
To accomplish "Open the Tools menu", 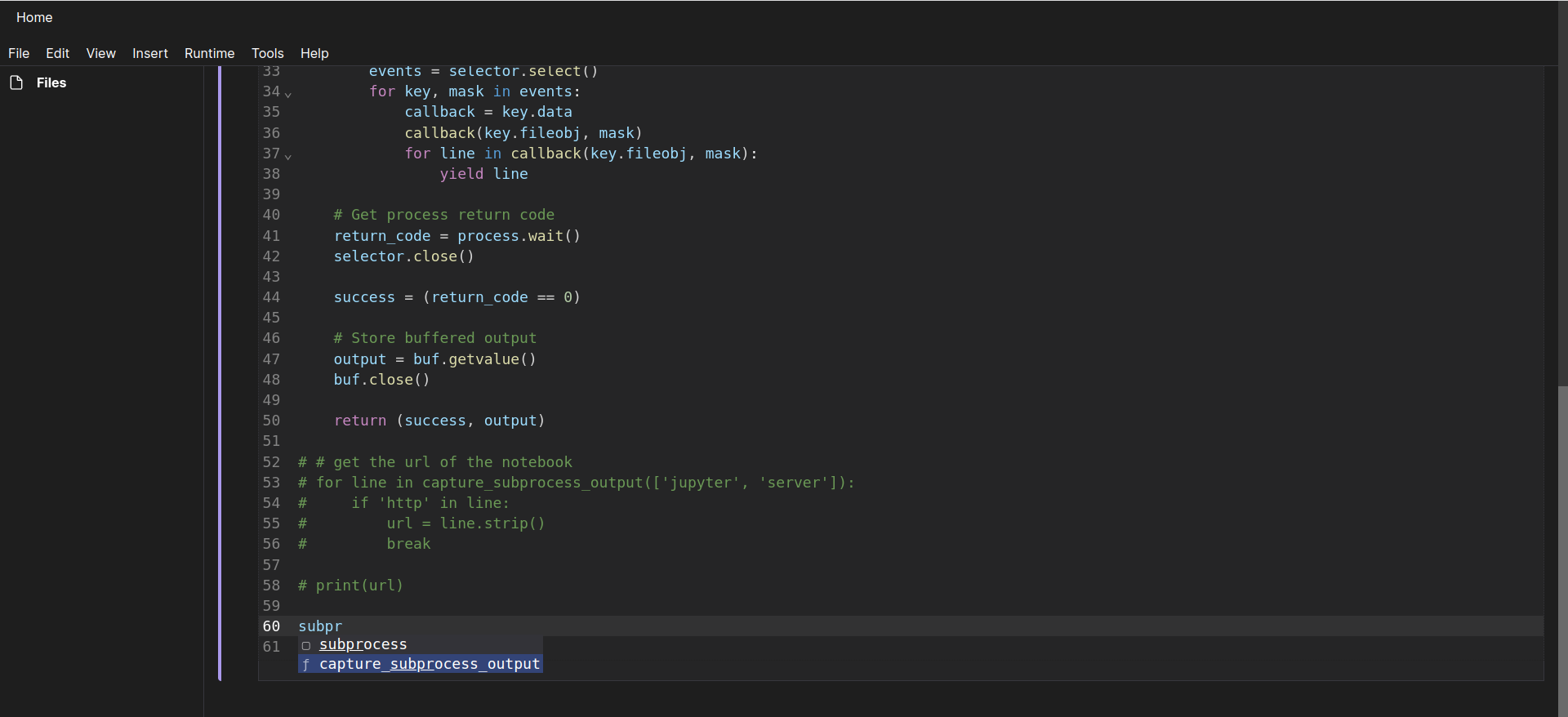I will pos(267,53).
